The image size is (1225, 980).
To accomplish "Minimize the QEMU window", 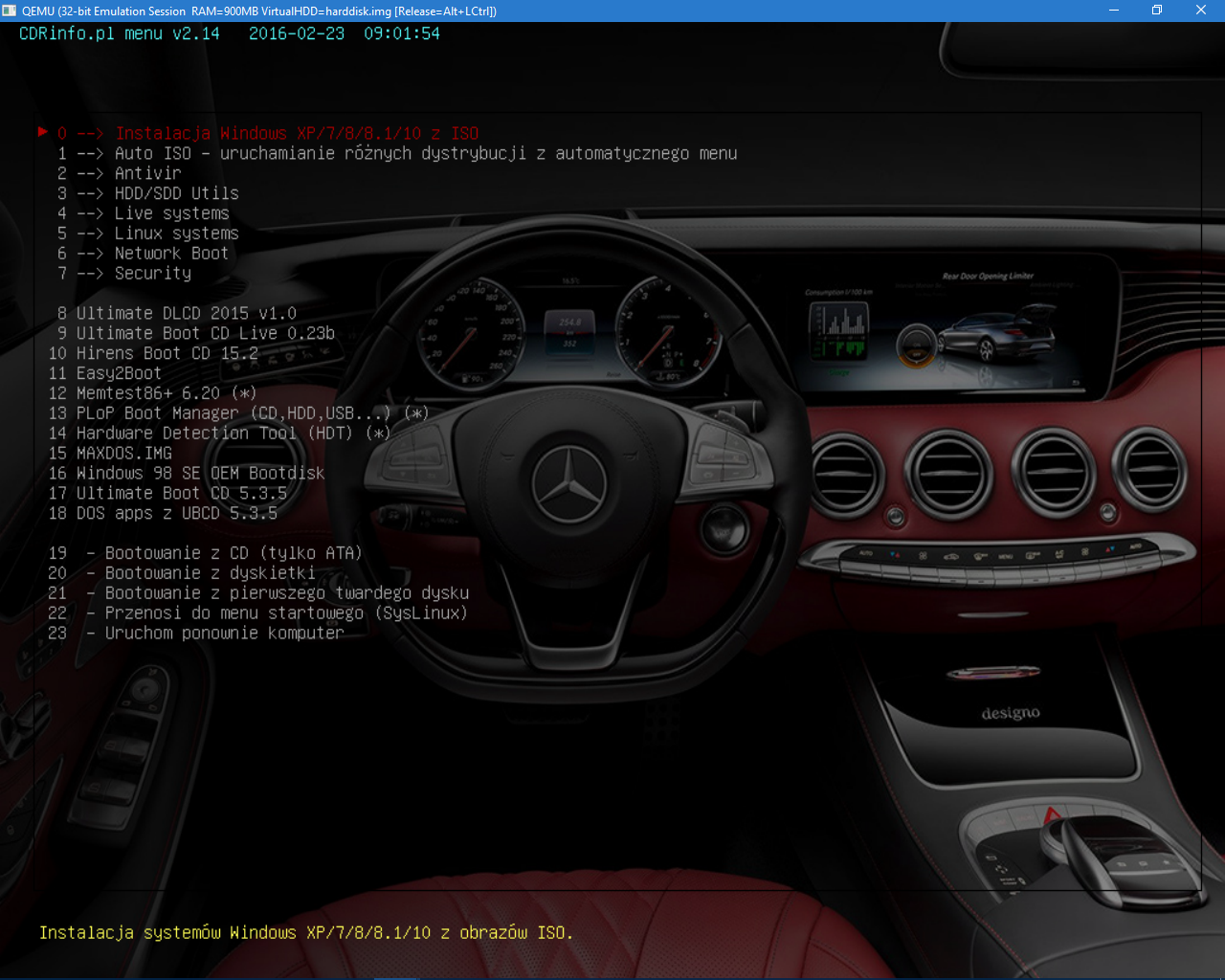I will coord(1114,11).
